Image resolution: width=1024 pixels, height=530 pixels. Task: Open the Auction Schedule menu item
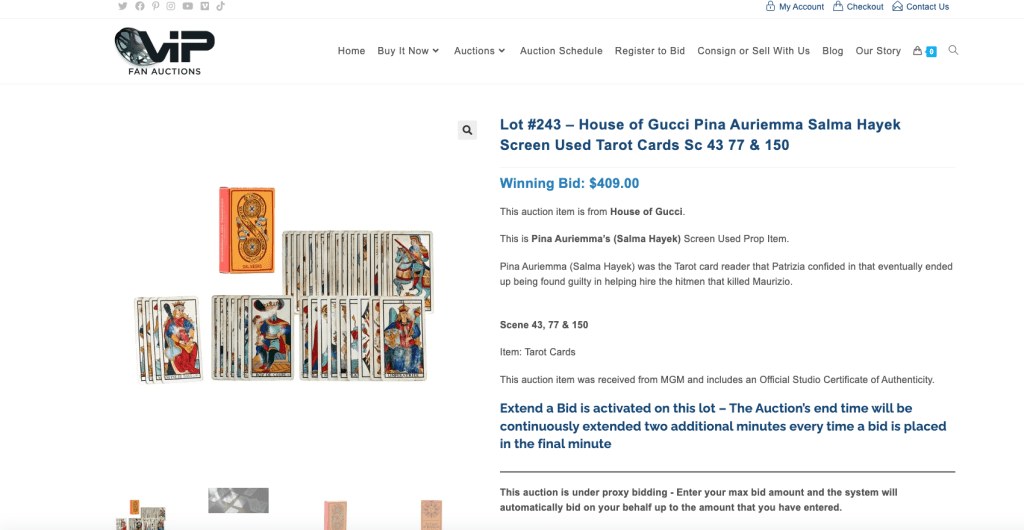[561, 51]
